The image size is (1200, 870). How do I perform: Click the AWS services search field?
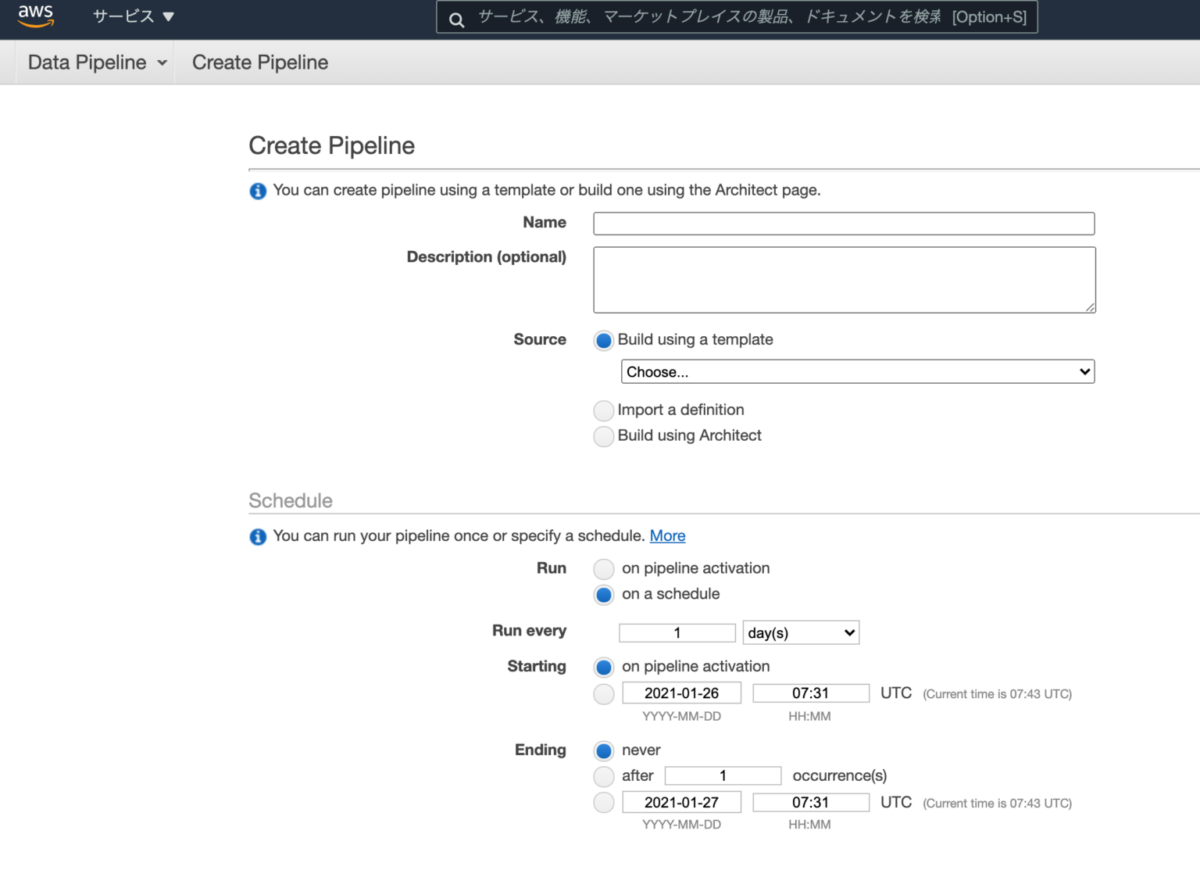[x=710, y=18]
